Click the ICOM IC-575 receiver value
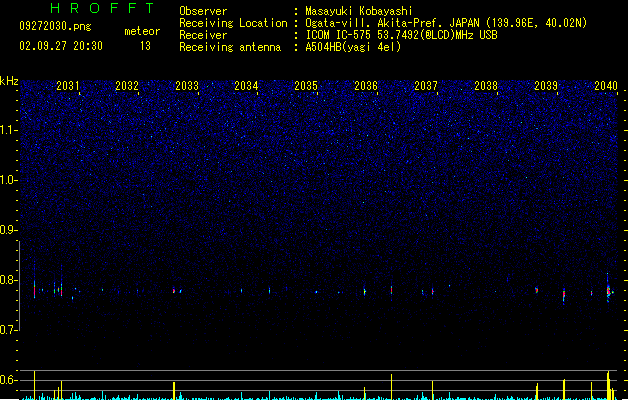Image resolution: width=629 pixels, height=400 pixels. 402,35
